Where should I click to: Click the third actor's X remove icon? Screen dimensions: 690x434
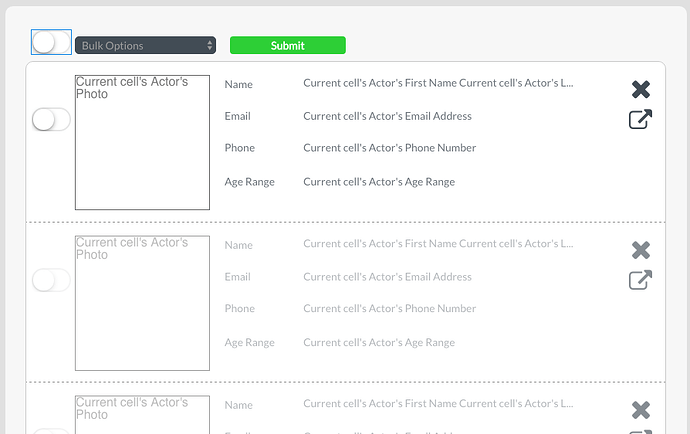point(641,410)
